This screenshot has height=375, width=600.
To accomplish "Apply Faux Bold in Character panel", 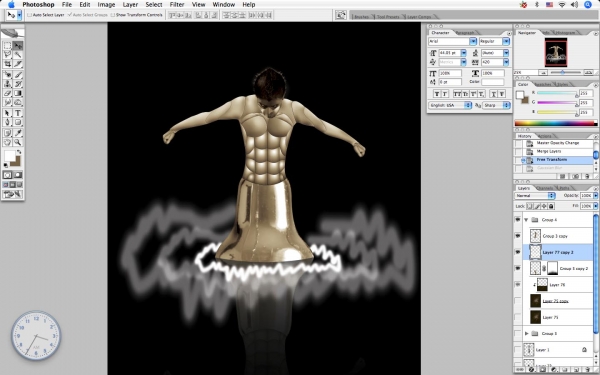I will 436,94.
